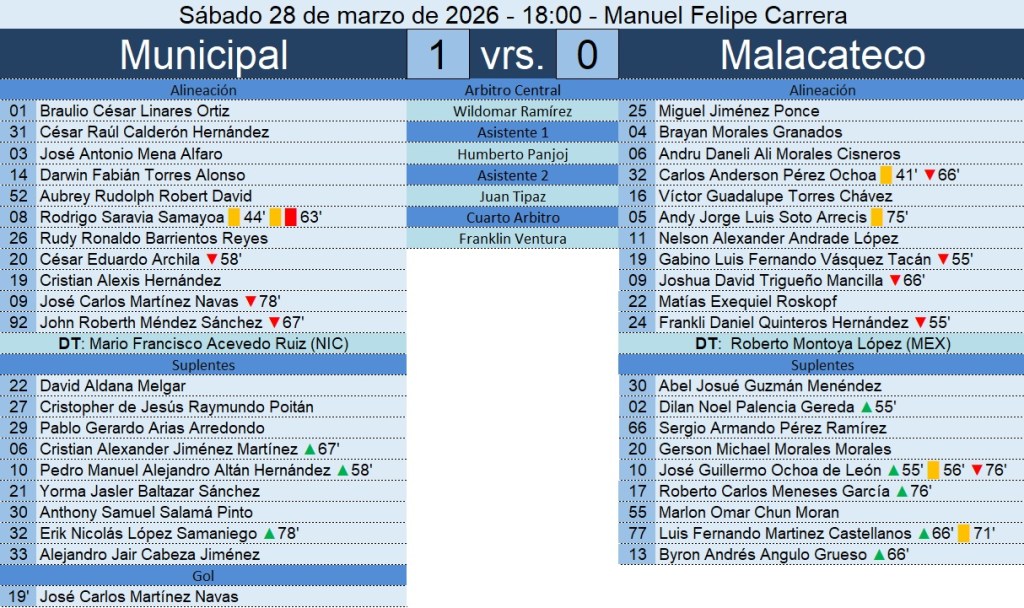Click referee name Wildomar Ramírez
This screenshot has height=608, width=1024.
tap(513, 111)
